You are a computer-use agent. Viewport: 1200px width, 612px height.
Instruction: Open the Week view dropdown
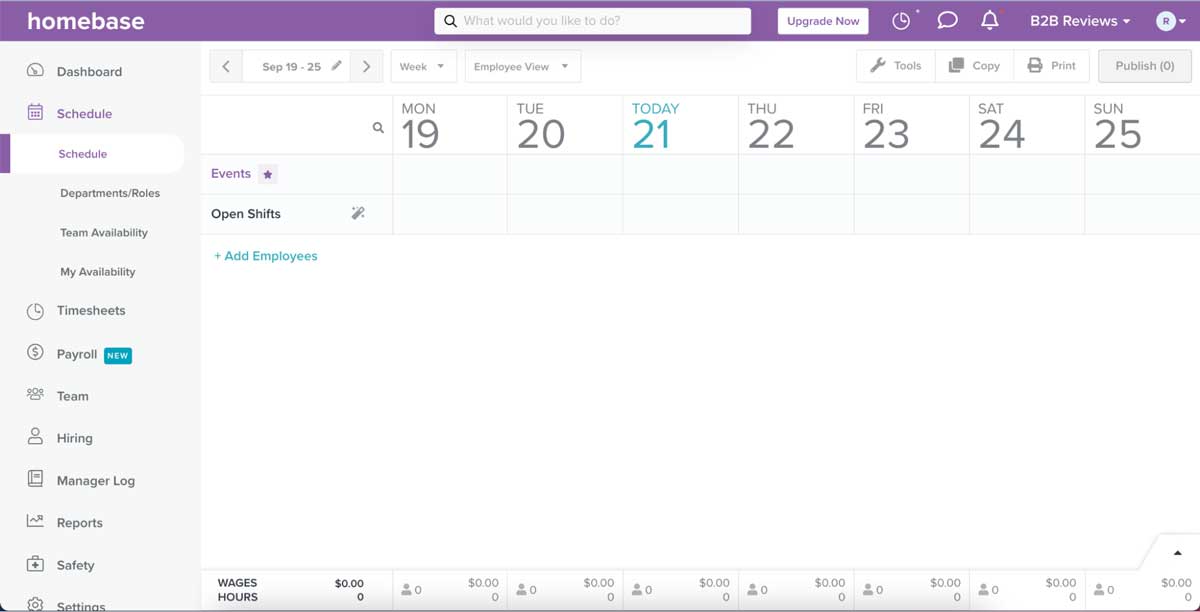(x=423, y=66)
